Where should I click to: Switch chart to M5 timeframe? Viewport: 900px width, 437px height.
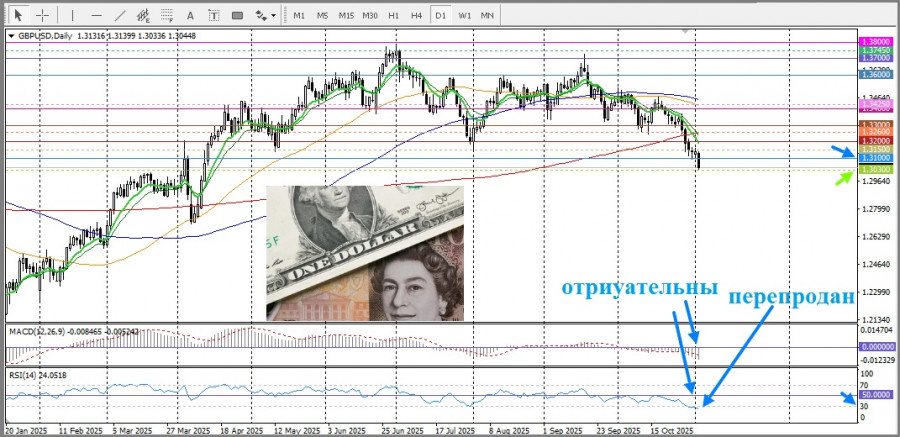tap(323, 16)
